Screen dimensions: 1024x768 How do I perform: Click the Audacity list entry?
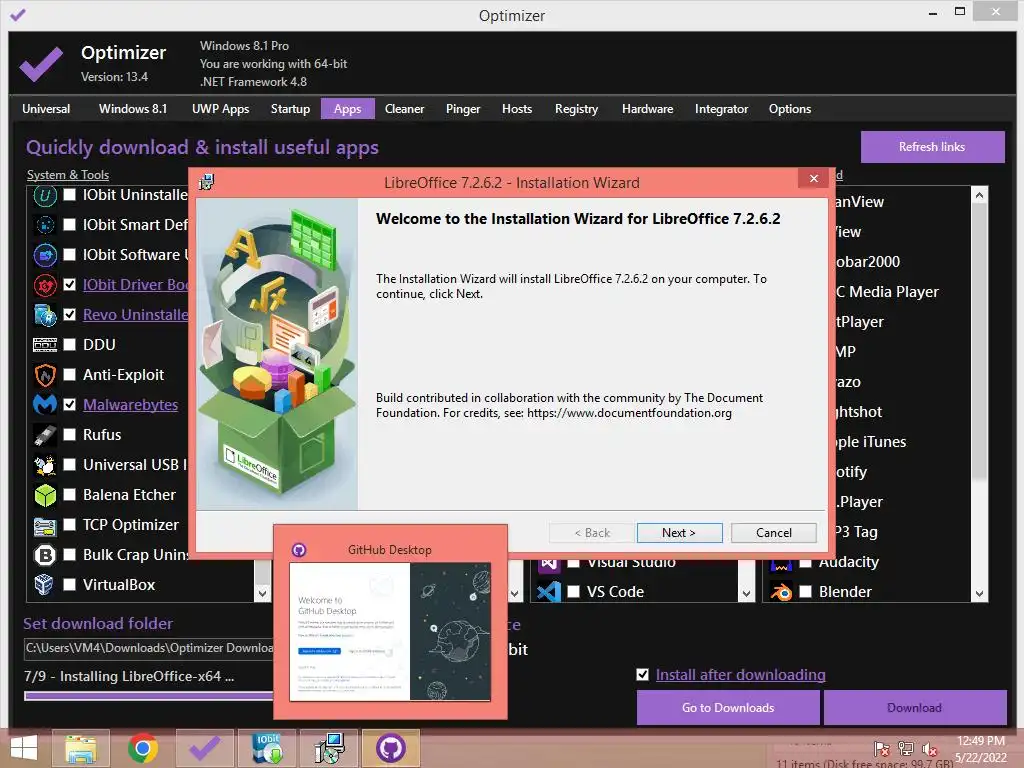[848, 562]
